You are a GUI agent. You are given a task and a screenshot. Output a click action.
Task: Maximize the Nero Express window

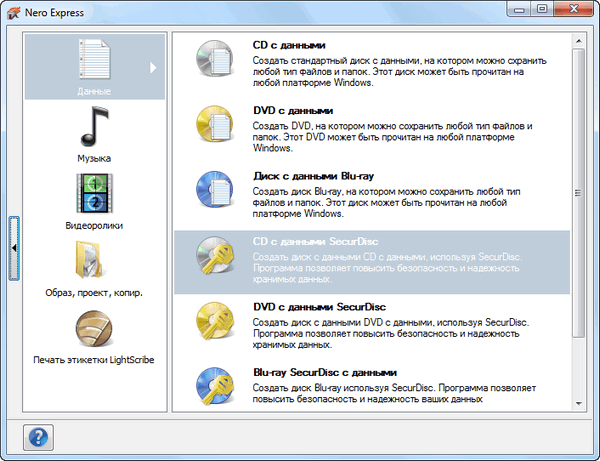541,9
